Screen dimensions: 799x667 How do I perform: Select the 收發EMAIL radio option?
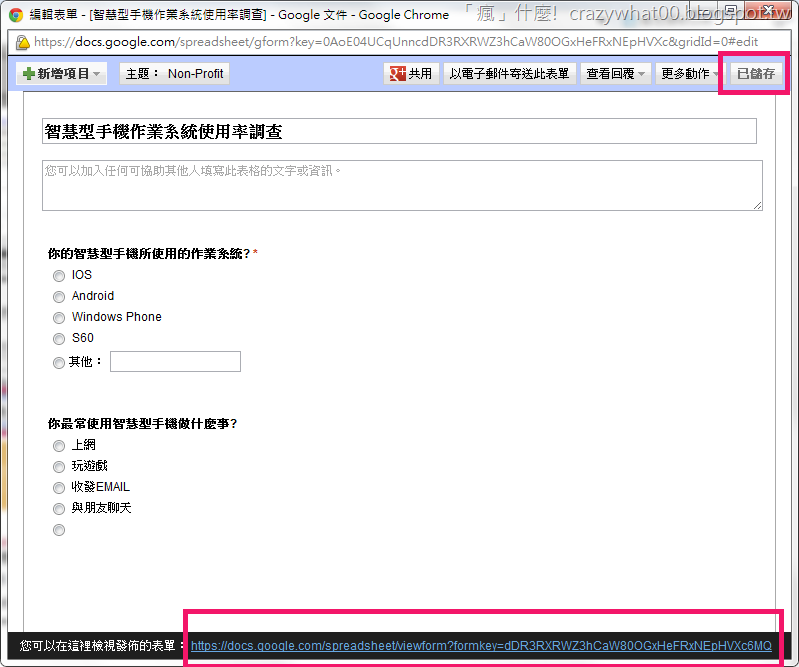tap(59, 488)
